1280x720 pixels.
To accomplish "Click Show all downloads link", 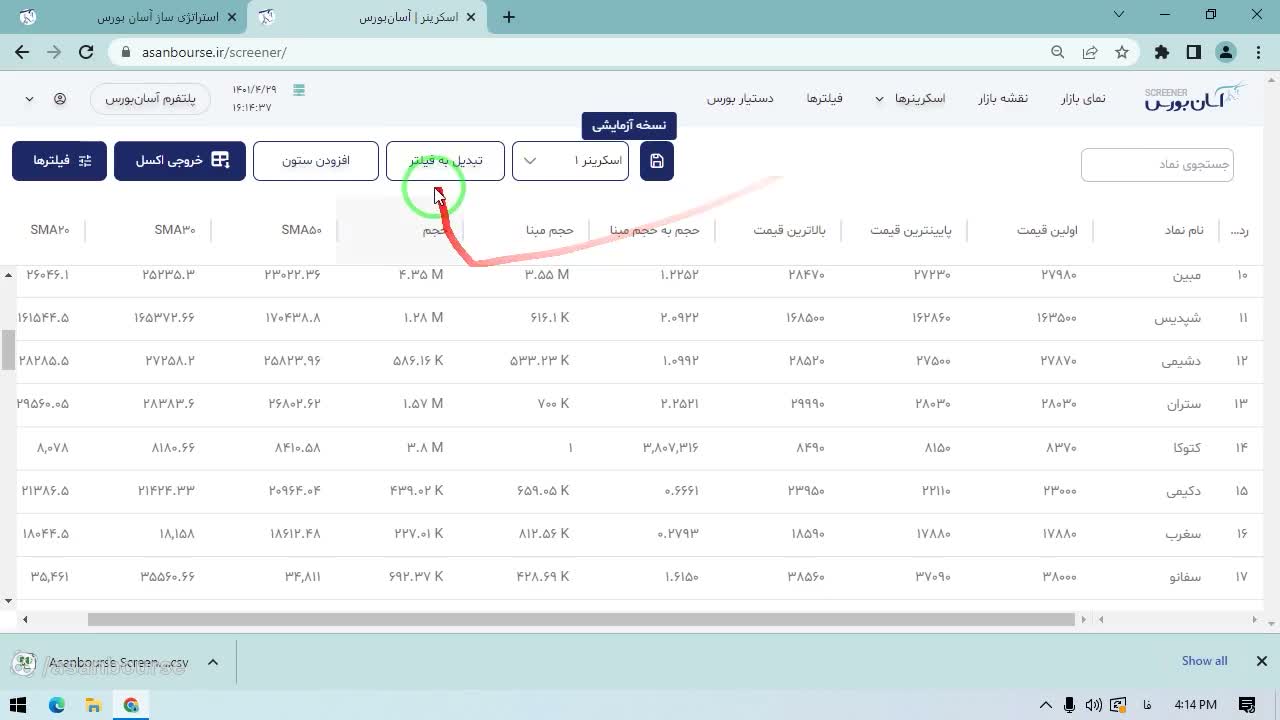I will click(x=1204, y=661).
